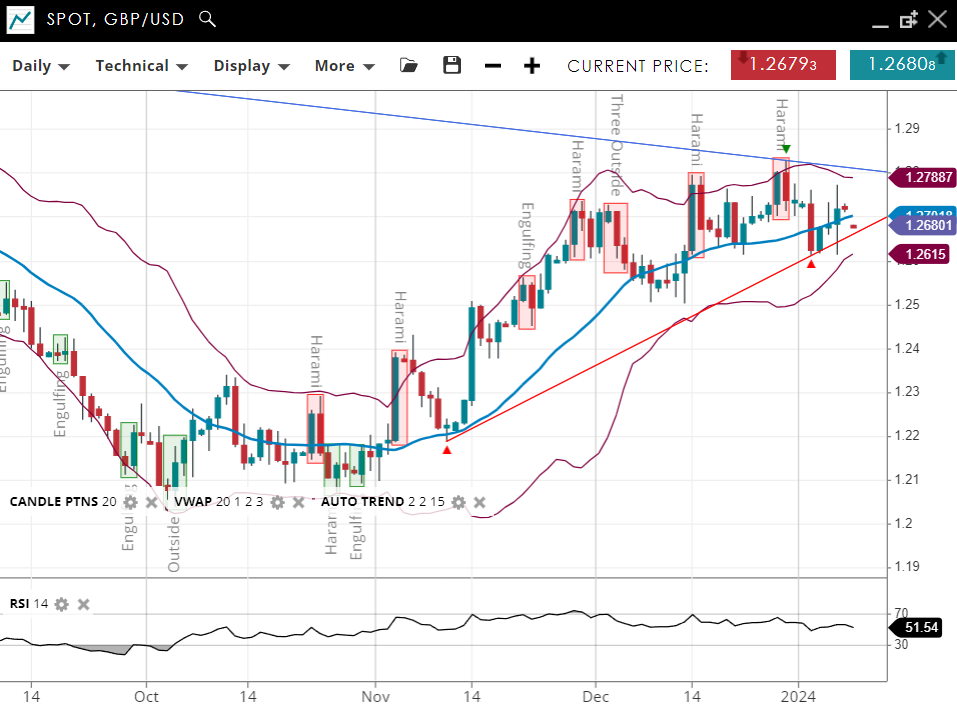Remove the CANDLE PTNS indicator
The image size is (957, 712).
coord(151,502)
